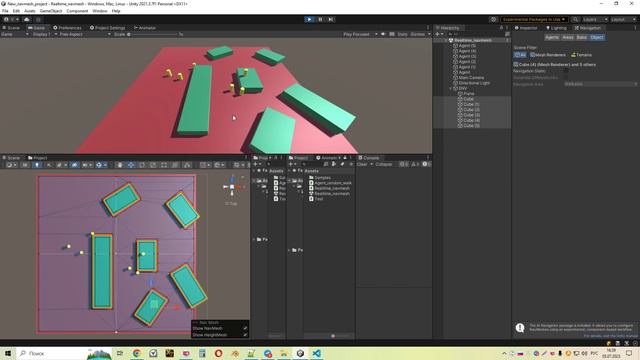This screenshot has width=640, height=360.
Task: Toggle mute audio in Game view
Action: tap(383, 34)
